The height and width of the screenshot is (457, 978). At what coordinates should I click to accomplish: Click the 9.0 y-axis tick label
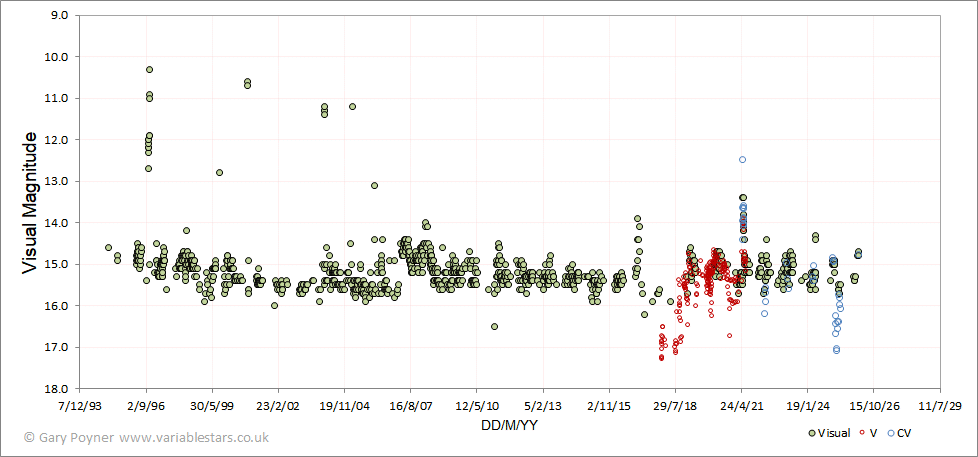(x=61, y=15)
